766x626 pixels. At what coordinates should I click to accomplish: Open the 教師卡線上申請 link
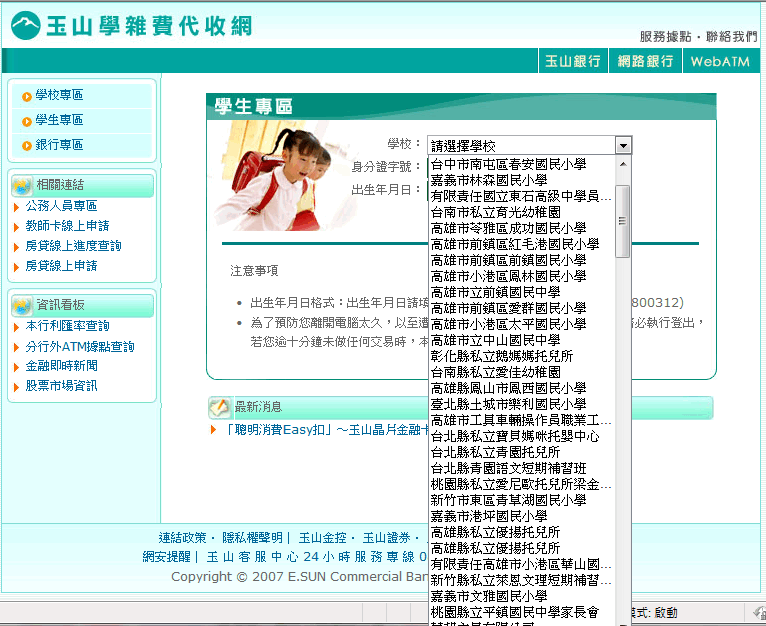(67, 226)
